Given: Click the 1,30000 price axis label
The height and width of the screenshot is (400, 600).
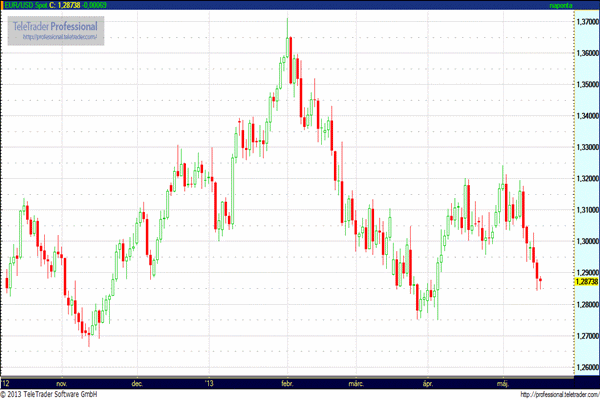Looking at the screenshot, I should coord(586,242).
